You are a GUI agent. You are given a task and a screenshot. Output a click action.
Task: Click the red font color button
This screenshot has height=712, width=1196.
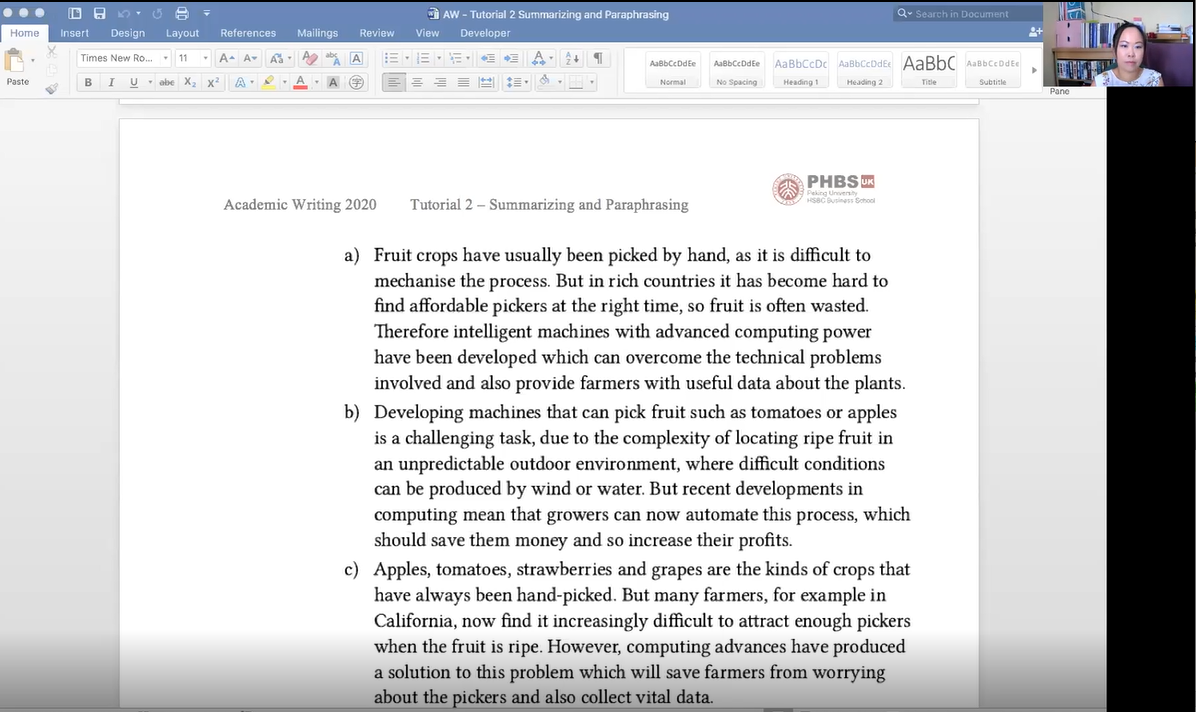tap(301, 82)
